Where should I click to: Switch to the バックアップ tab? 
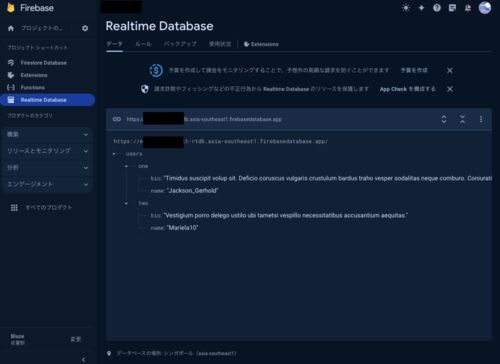180,44
